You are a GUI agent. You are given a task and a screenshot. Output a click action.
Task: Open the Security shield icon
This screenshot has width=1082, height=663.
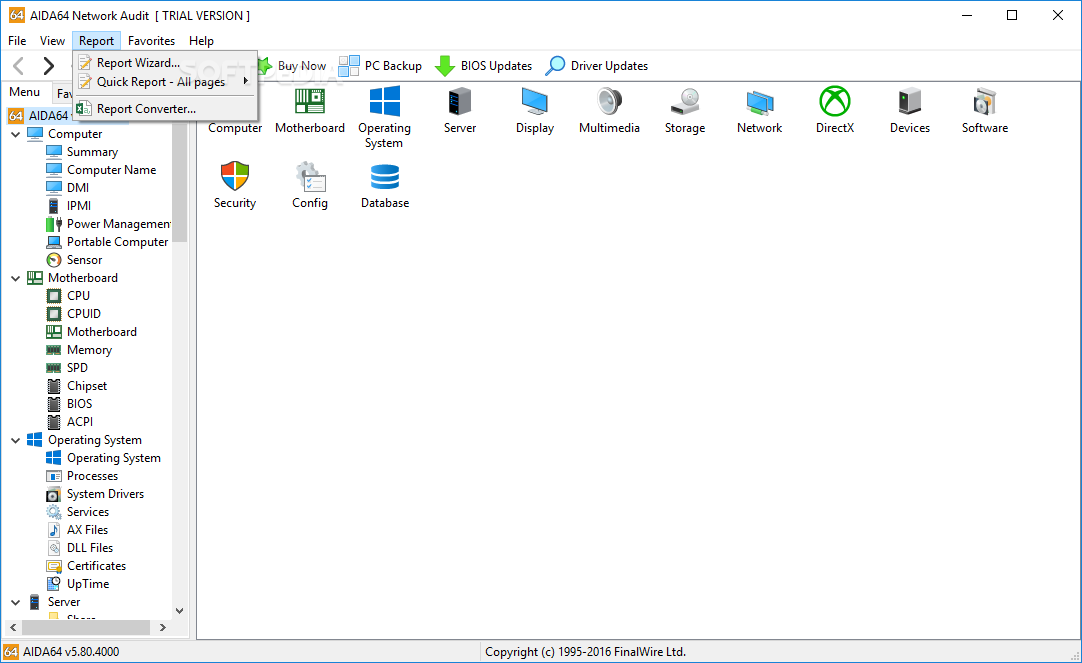click(x=235, y=185)
